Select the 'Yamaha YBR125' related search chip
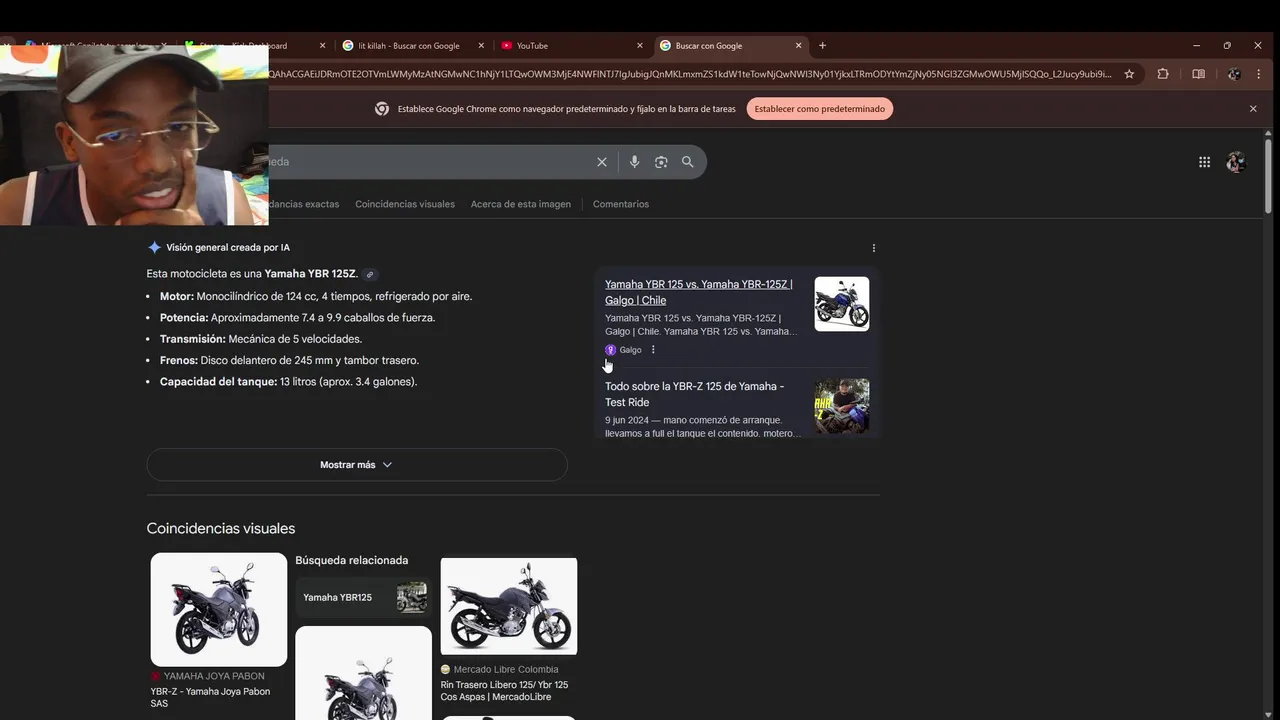 [x=364, y=598]
